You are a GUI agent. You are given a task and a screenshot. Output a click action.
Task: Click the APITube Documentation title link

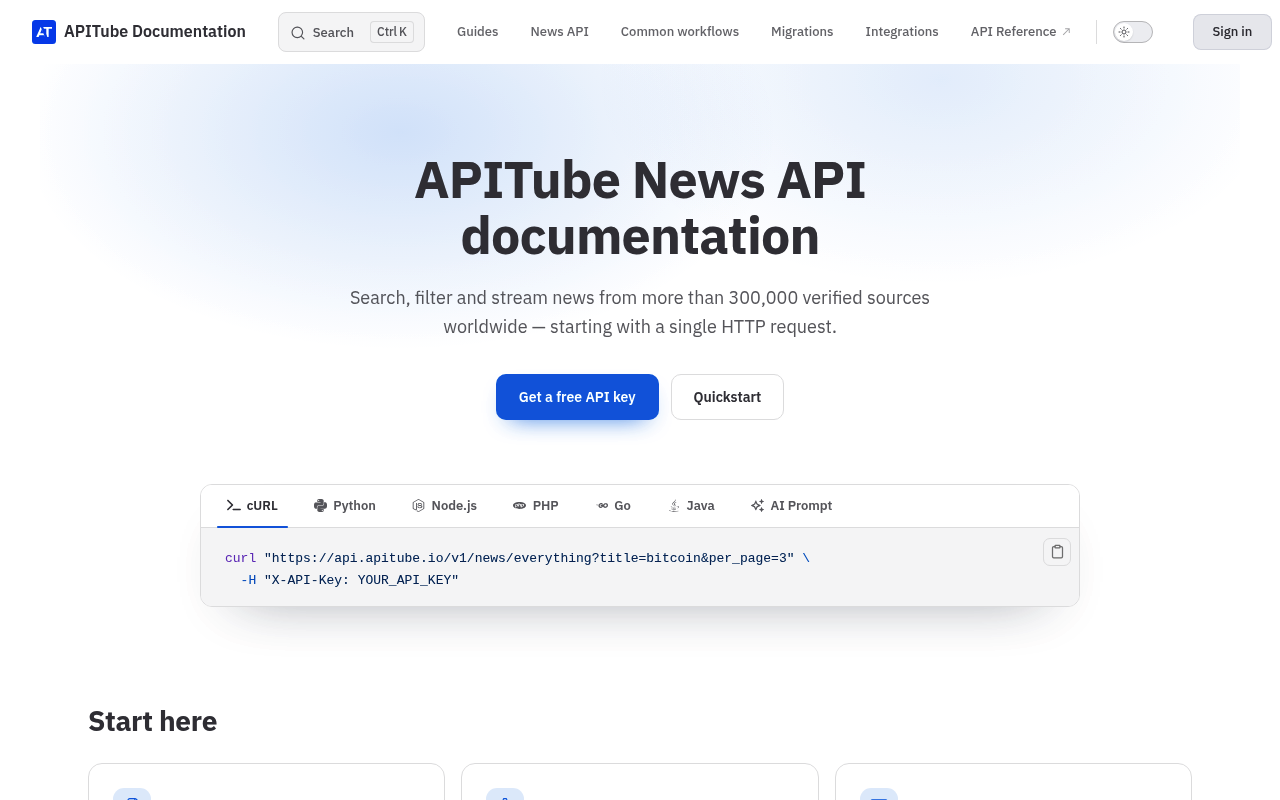(x=155, y=32)
